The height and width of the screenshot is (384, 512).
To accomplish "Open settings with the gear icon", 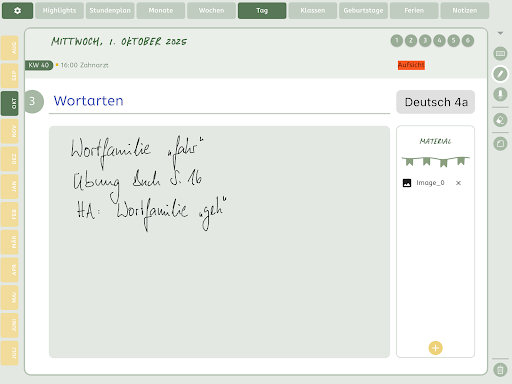I will pos(17,11).
